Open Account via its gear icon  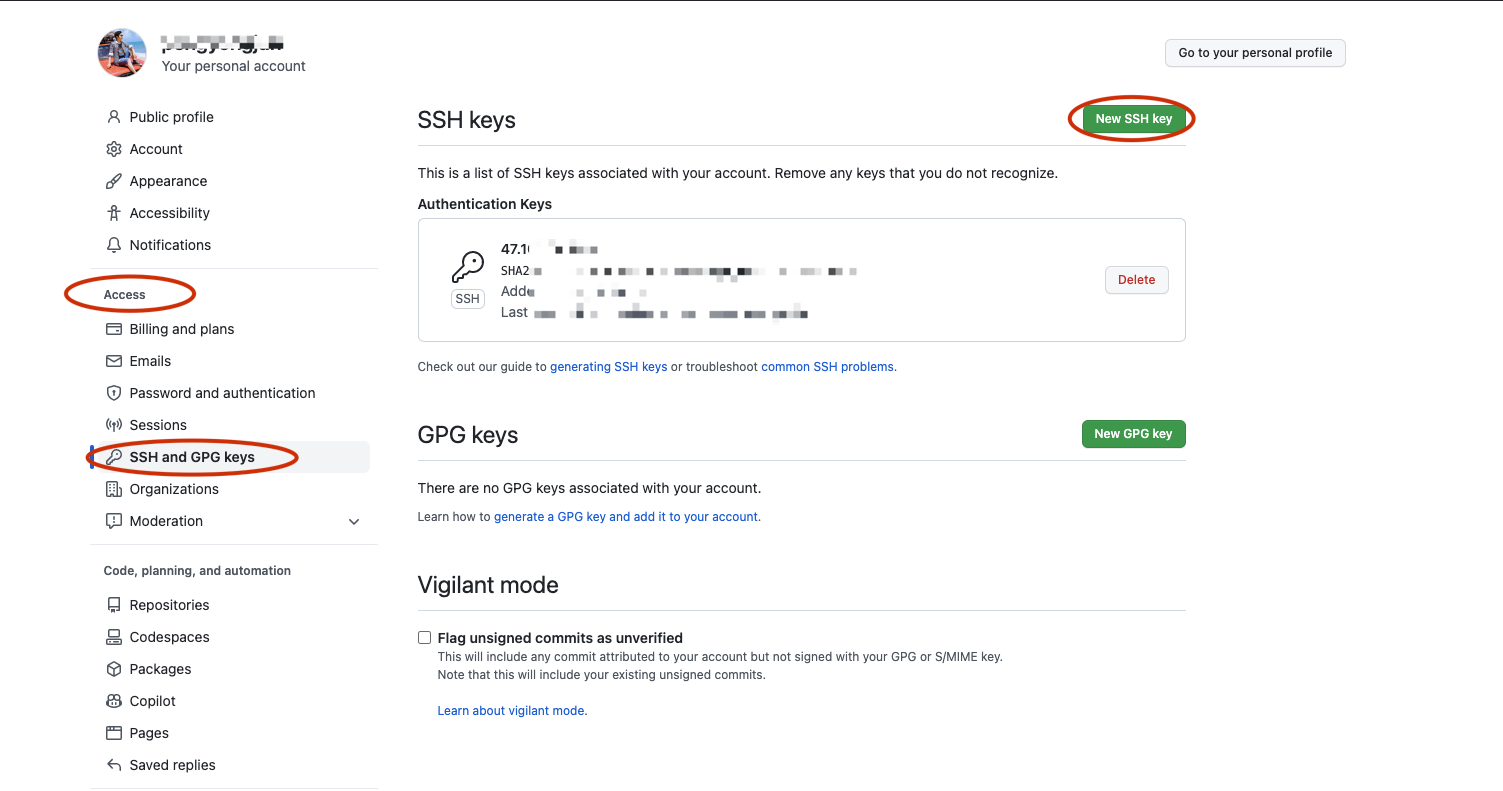coord(114,149)
